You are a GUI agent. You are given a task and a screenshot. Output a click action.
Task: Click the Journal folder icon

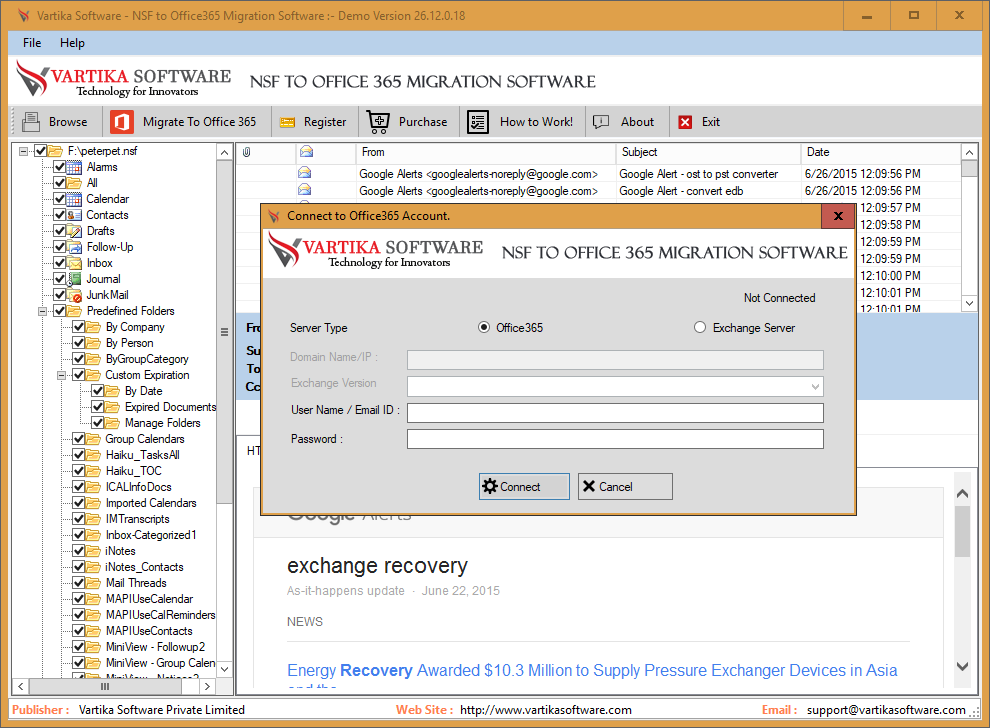click(75, 279)
